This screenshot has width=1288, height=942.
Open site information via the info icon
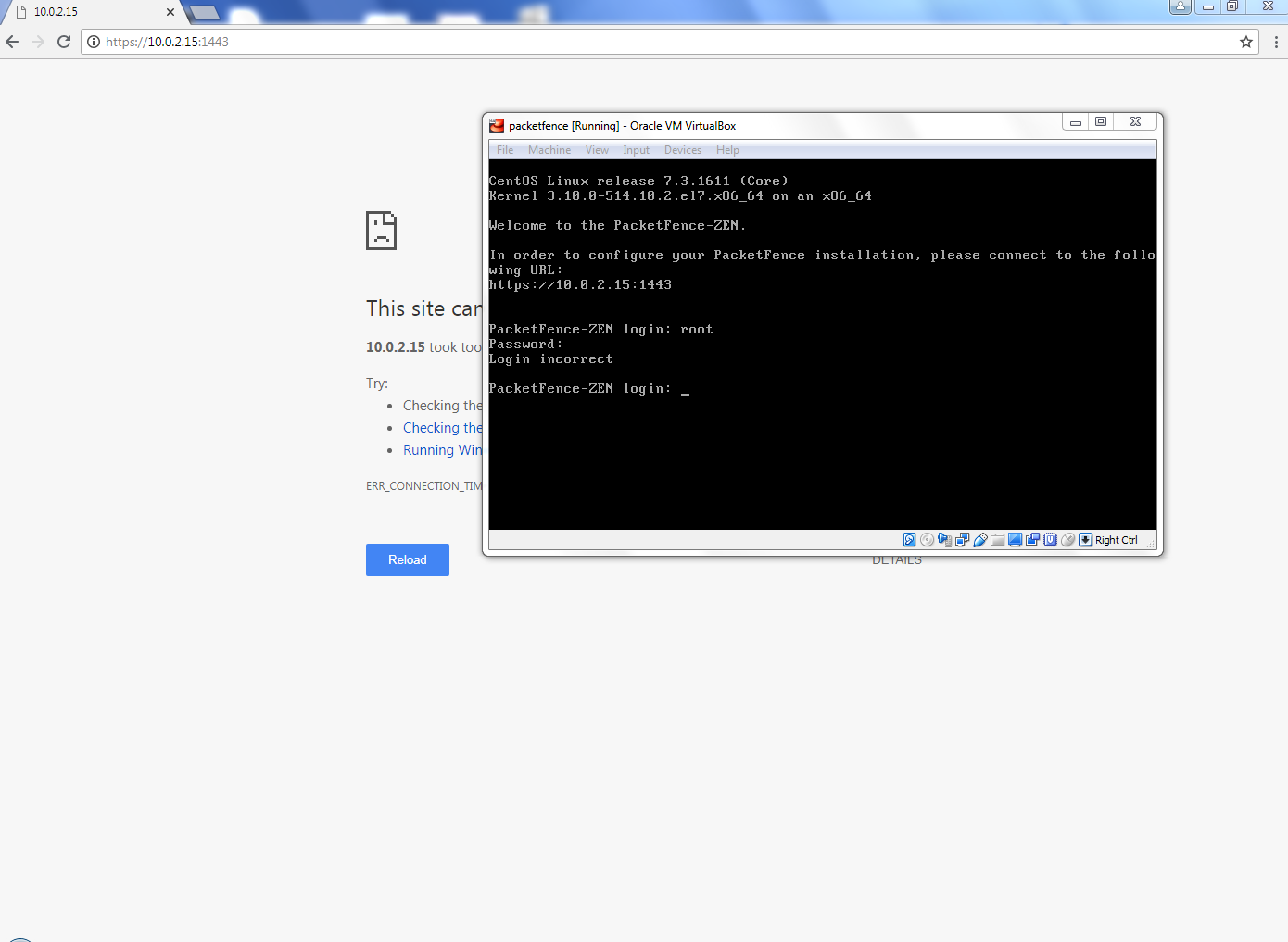pyautogui.click(x=94, y=42)
